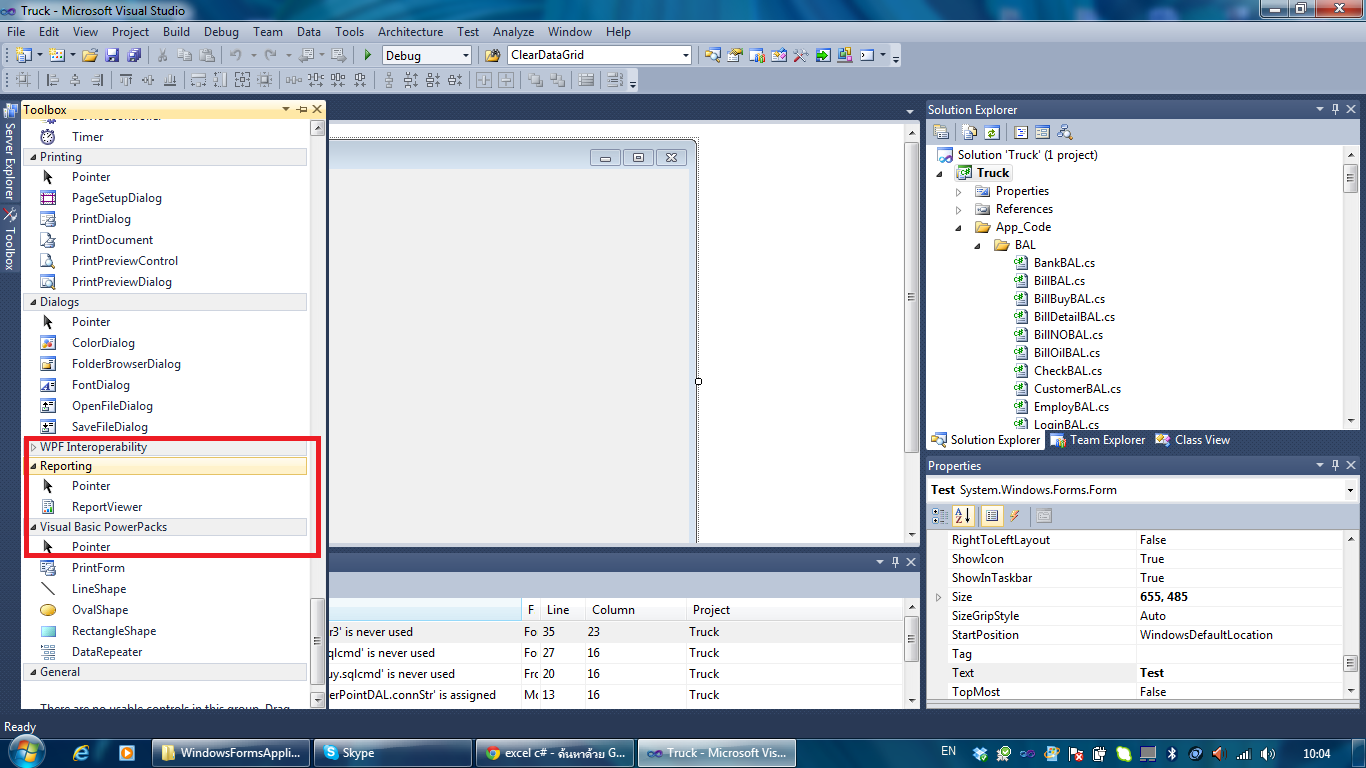The height and width of the screenshot is (768, 1366).
Task: Toggle auto-hide pin on Solution Explorer
Action: (1334, 110)
